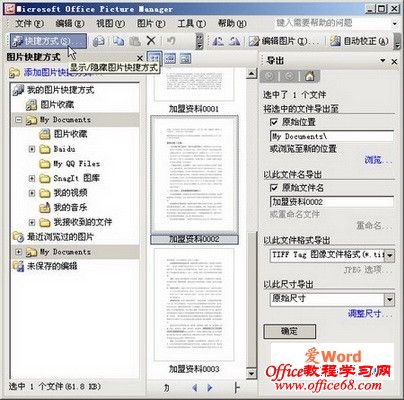Expand the My Documents node under recently browsed
Screen dimensions: 404x400
click(18, 252)
